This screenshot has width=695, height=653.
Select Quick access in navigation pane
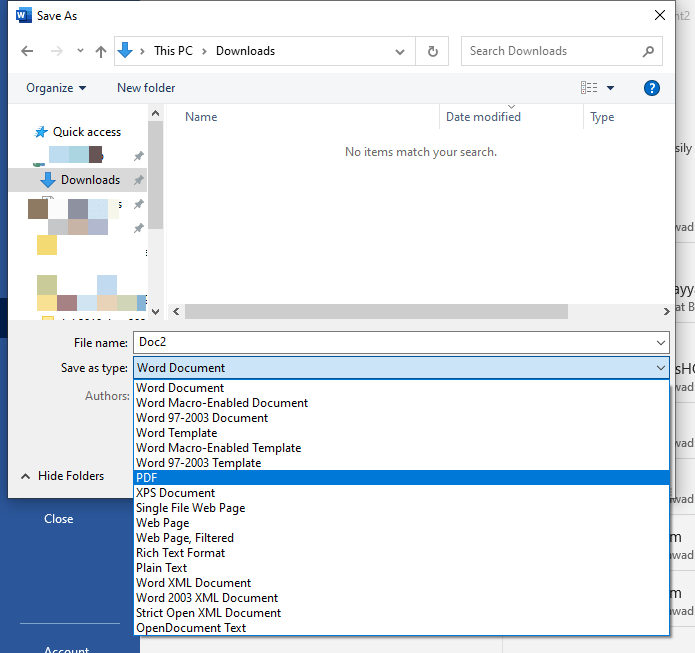(87, 132)
